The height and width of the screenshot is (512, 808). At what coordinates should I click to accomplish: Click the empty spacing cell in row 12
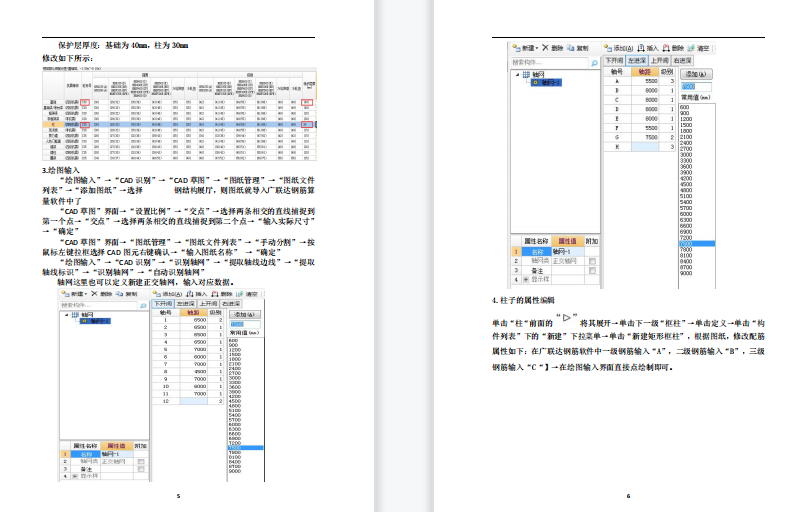click(194, 401)
